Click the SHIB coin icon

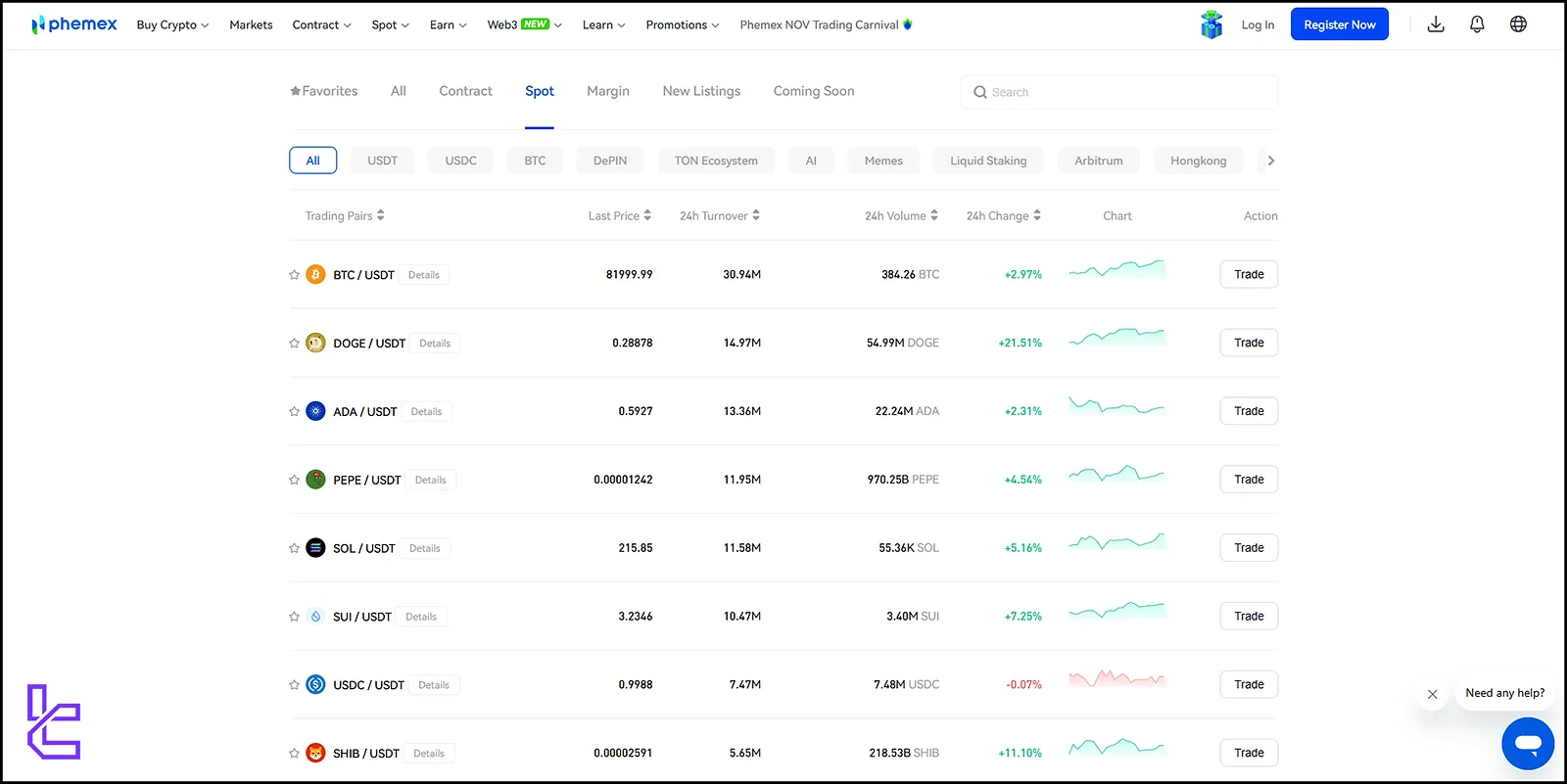pos(315,753)
